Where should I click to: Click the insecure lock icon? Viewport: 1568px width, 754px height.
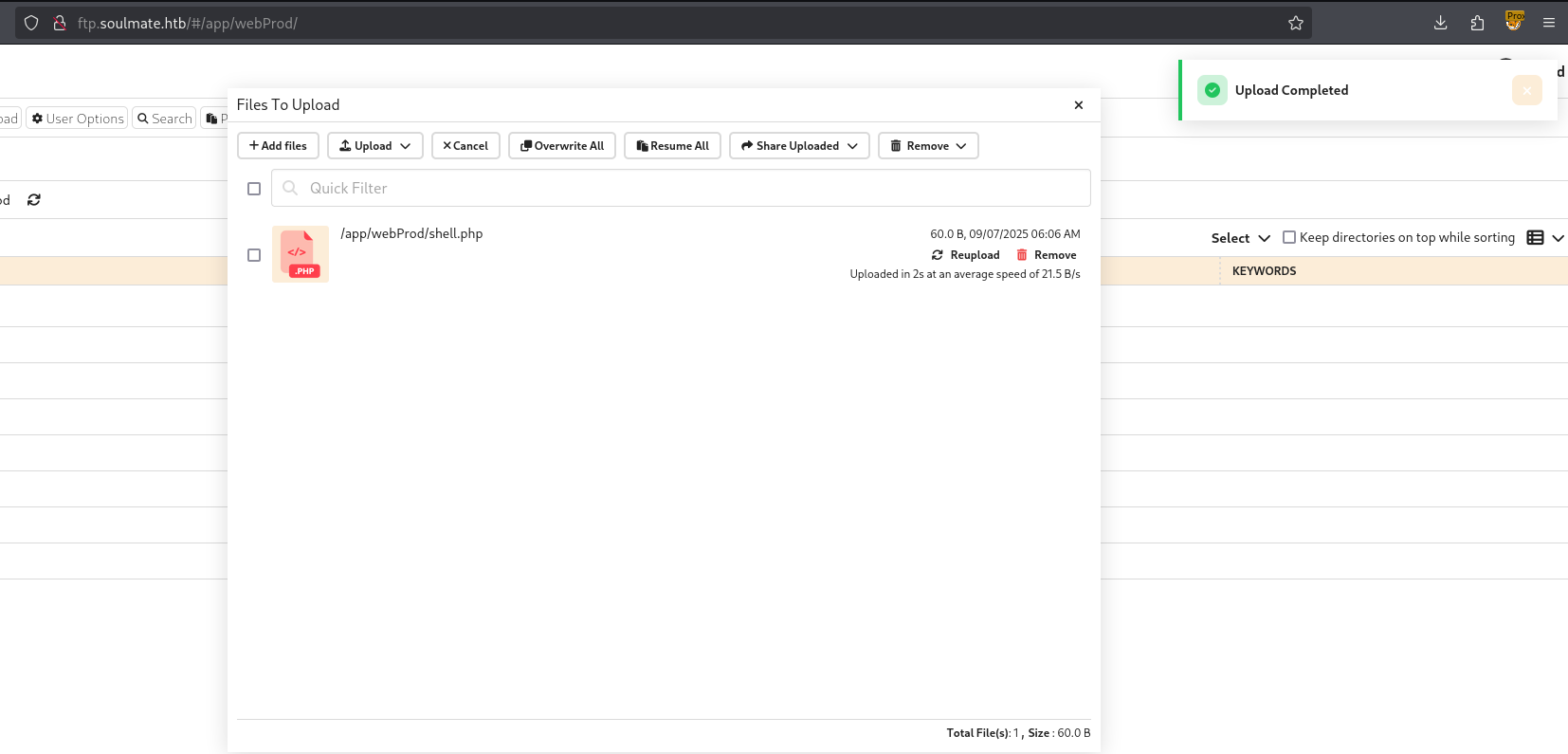click(59, 23)
